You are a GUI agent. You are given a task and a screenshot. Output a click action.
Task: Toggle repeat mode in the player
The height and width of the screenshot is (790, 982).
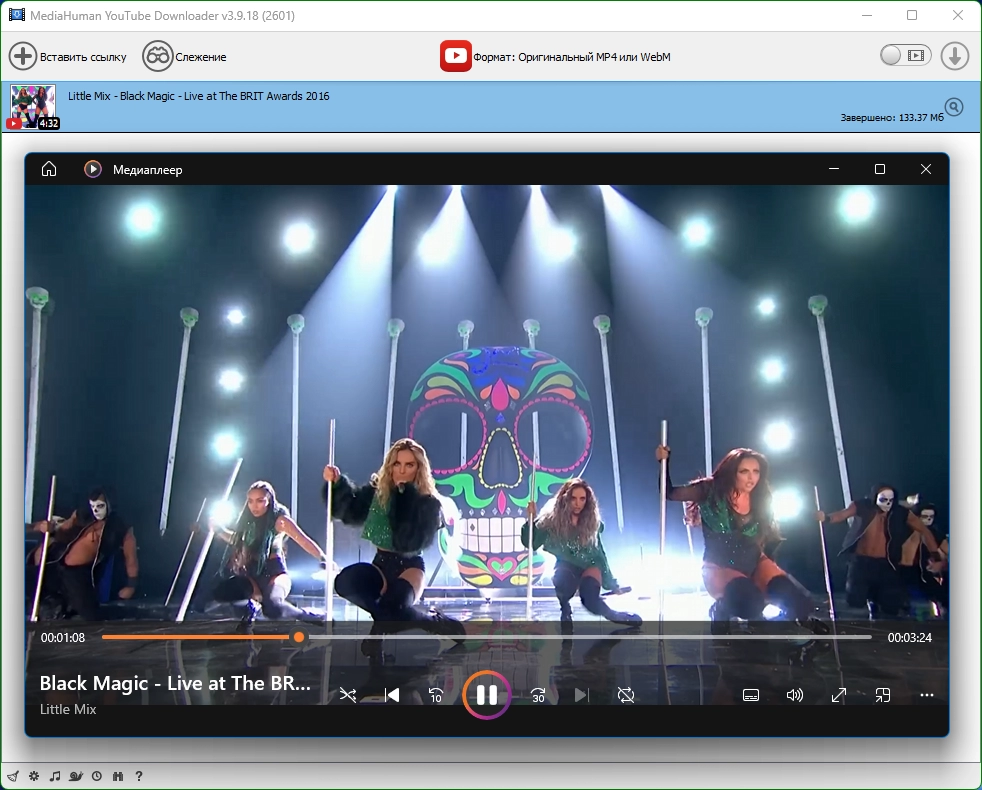coord(626,695)
